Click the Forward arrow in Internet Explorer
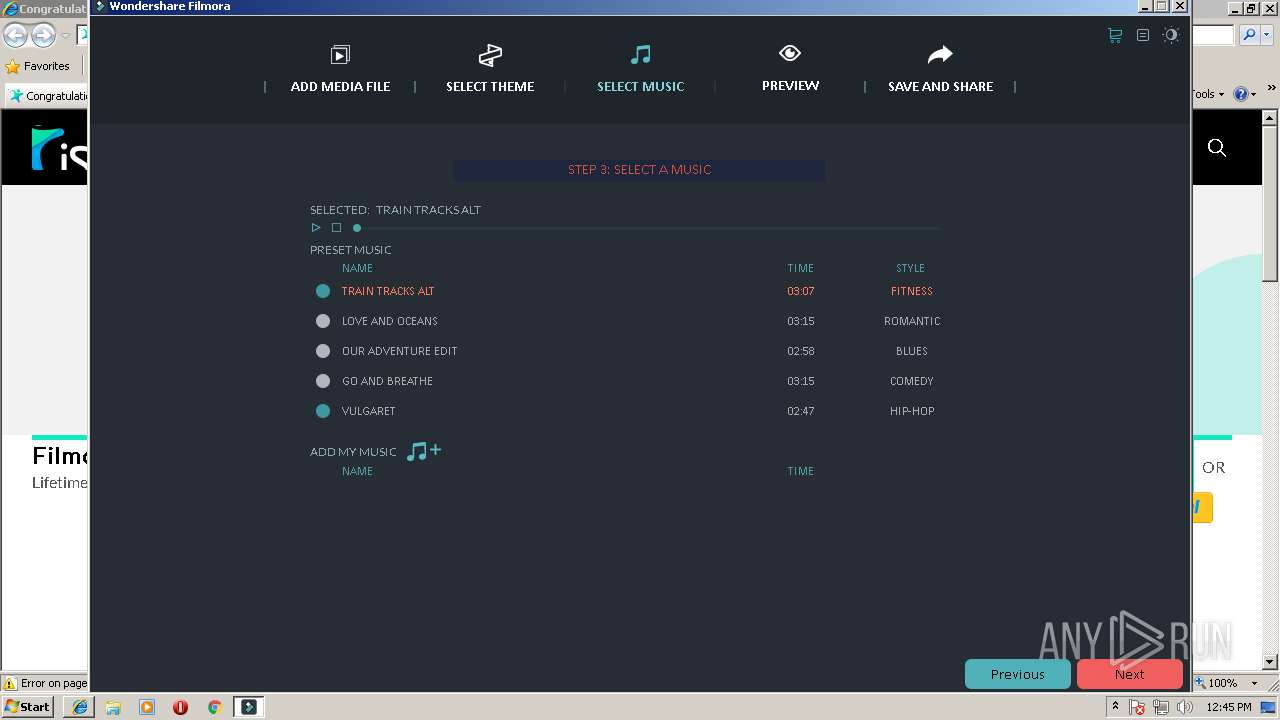The width and height of the screenshot is (1280, 720). [43, 36]
